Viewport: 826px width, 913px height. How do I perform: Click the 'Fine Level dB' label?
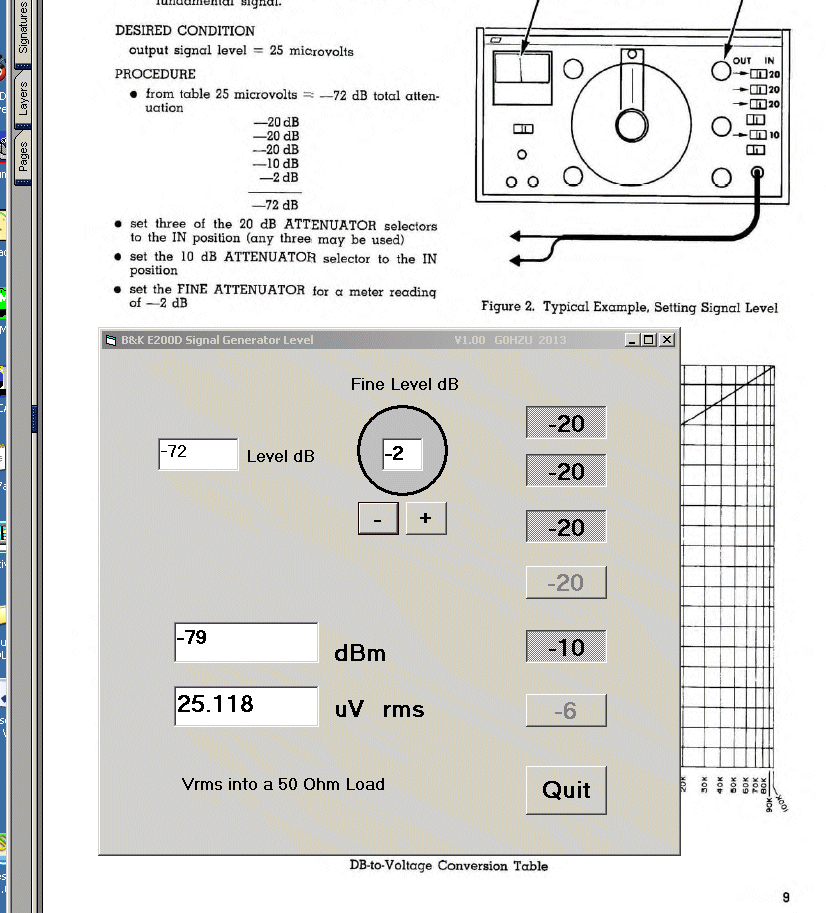point(405,384)
